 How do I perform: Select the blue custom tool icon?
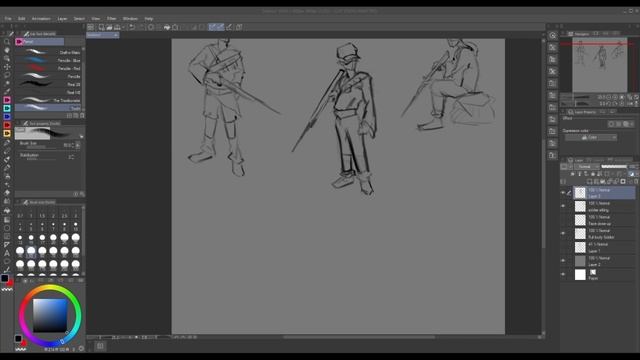pyautogui.click(x=7, y=117)
